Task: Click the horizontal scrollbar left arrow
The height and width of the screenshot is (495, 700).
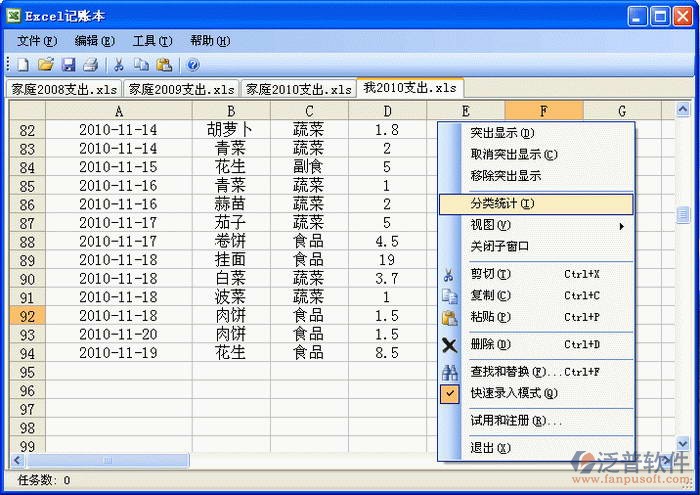Action: pyautogui.click(x=17, y=460)
